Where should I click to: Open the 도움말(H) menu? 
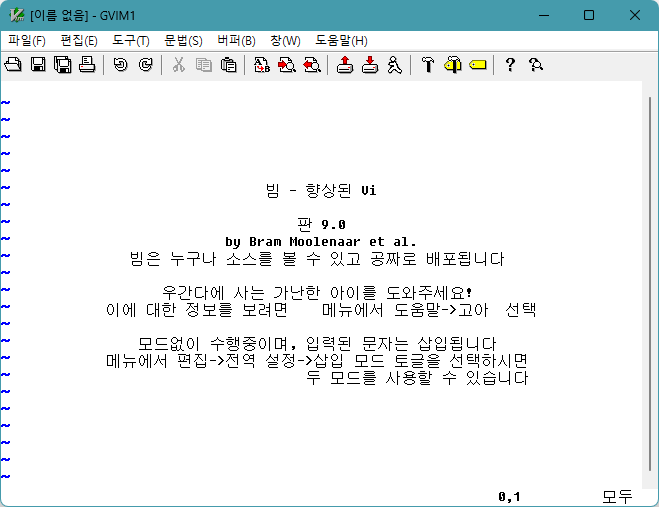341,41
